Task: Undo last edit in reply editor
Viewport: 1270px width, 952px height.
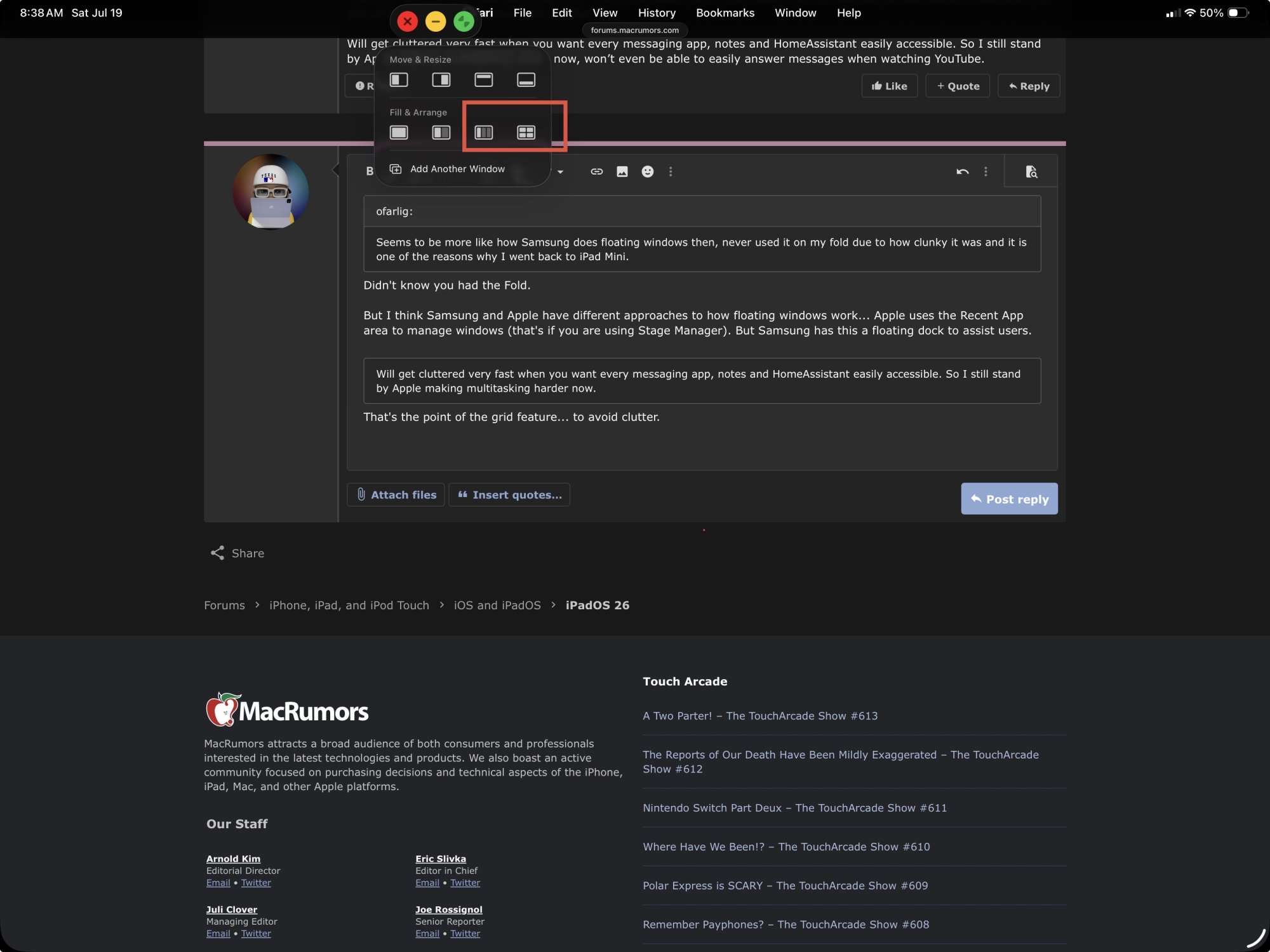Action: (x=963, y=171)
